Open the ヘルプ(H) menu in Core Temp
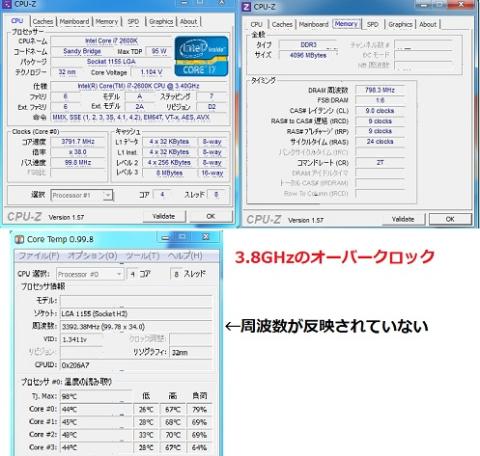Screen dimensions: 480x456 click(185, 256)
